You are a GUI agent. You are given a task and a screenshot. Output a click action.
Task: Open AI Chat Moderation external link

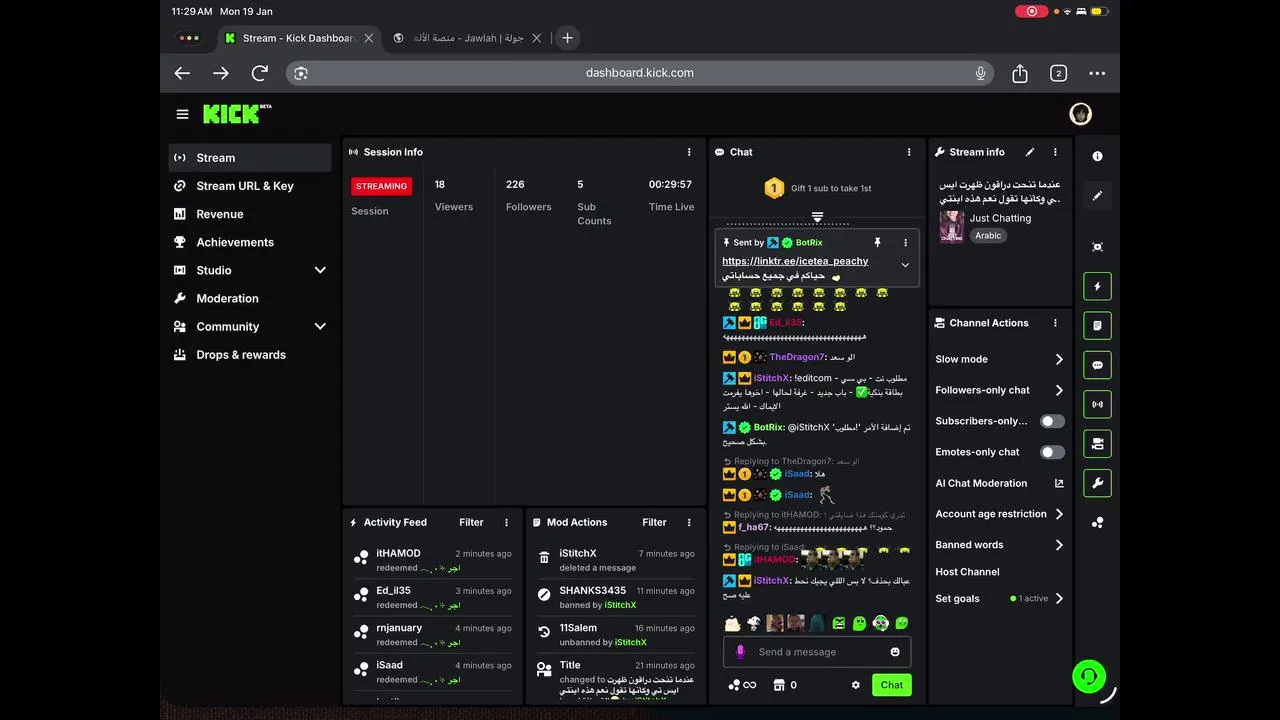(x=1059, y=483)
